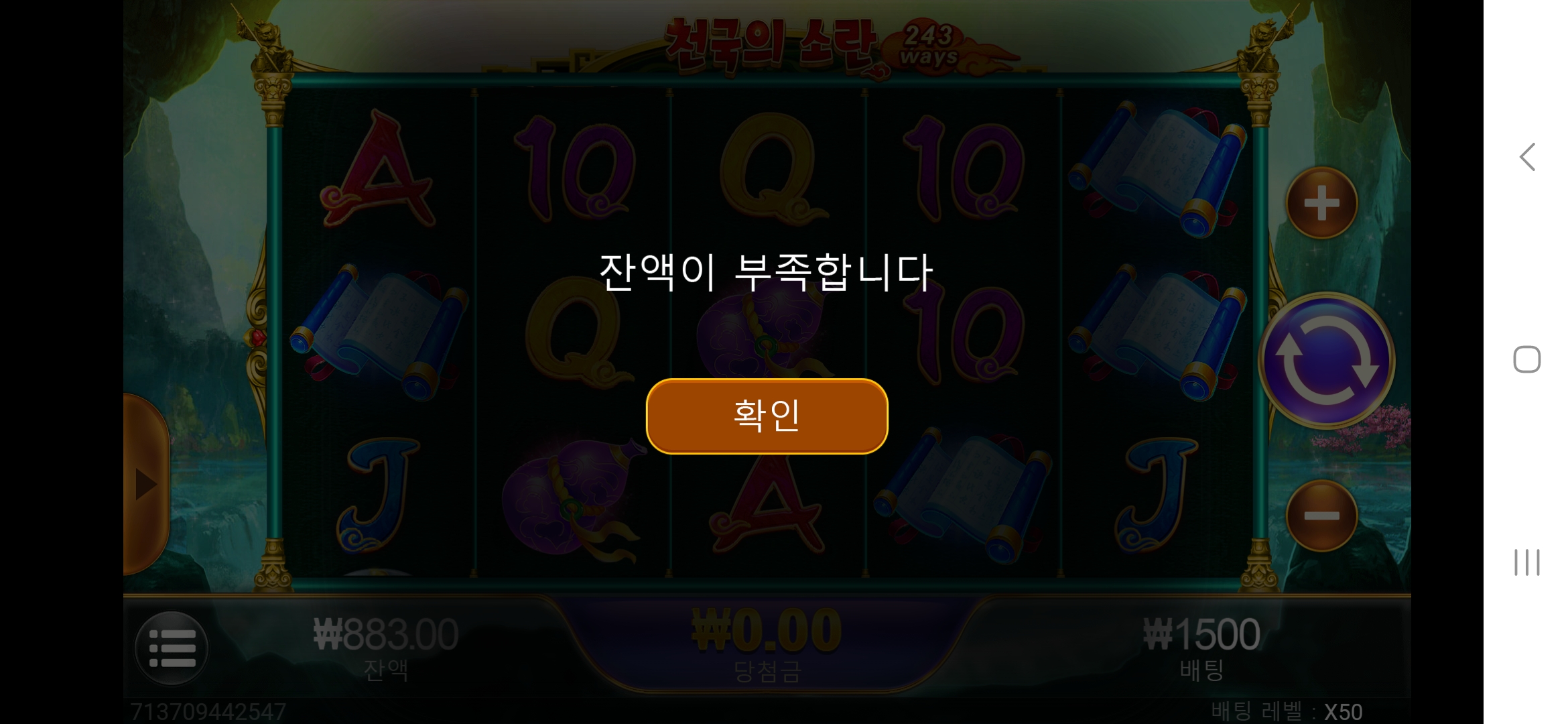Tap the ₩883.00 balance display
Image resolution: width=1568 pixels, height=724 pixels.
[x=386, y=634]
